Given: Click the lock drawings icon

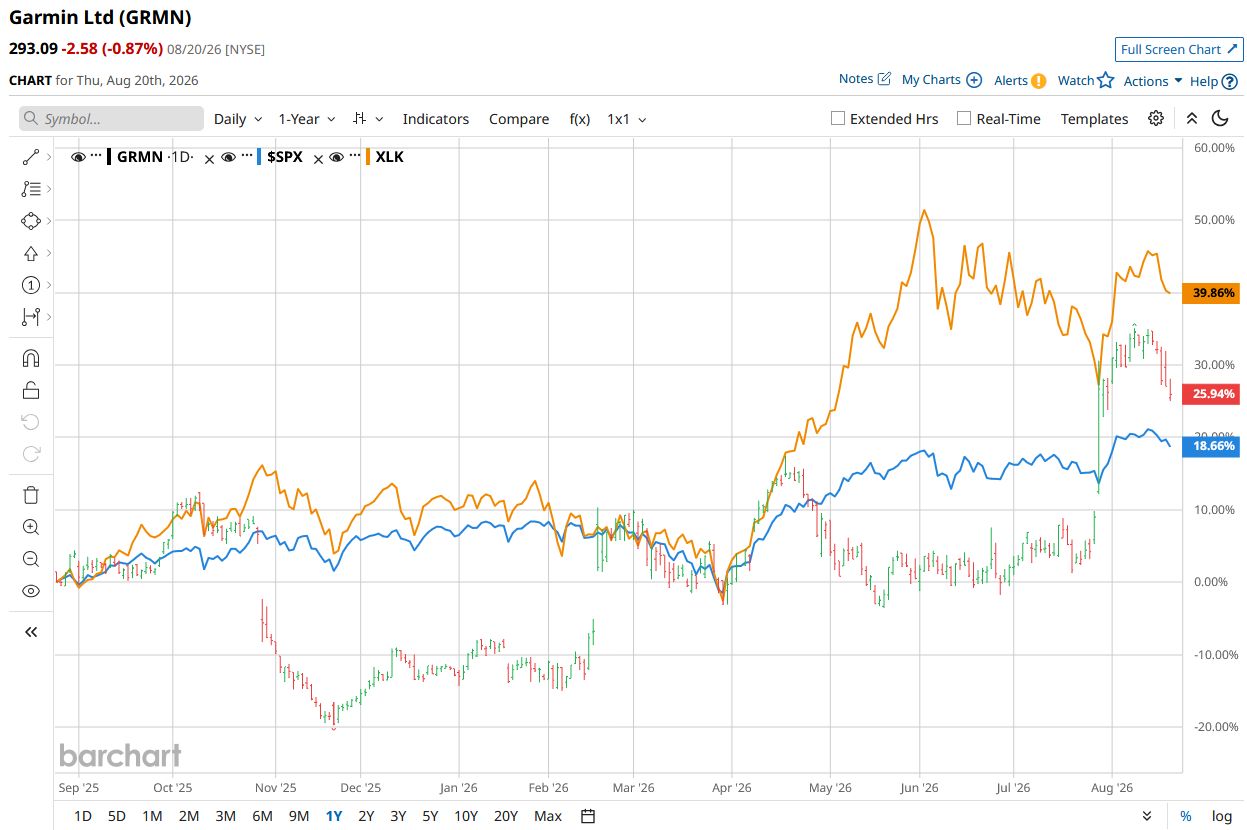Looking at the screenshot, I should [30, 390].
